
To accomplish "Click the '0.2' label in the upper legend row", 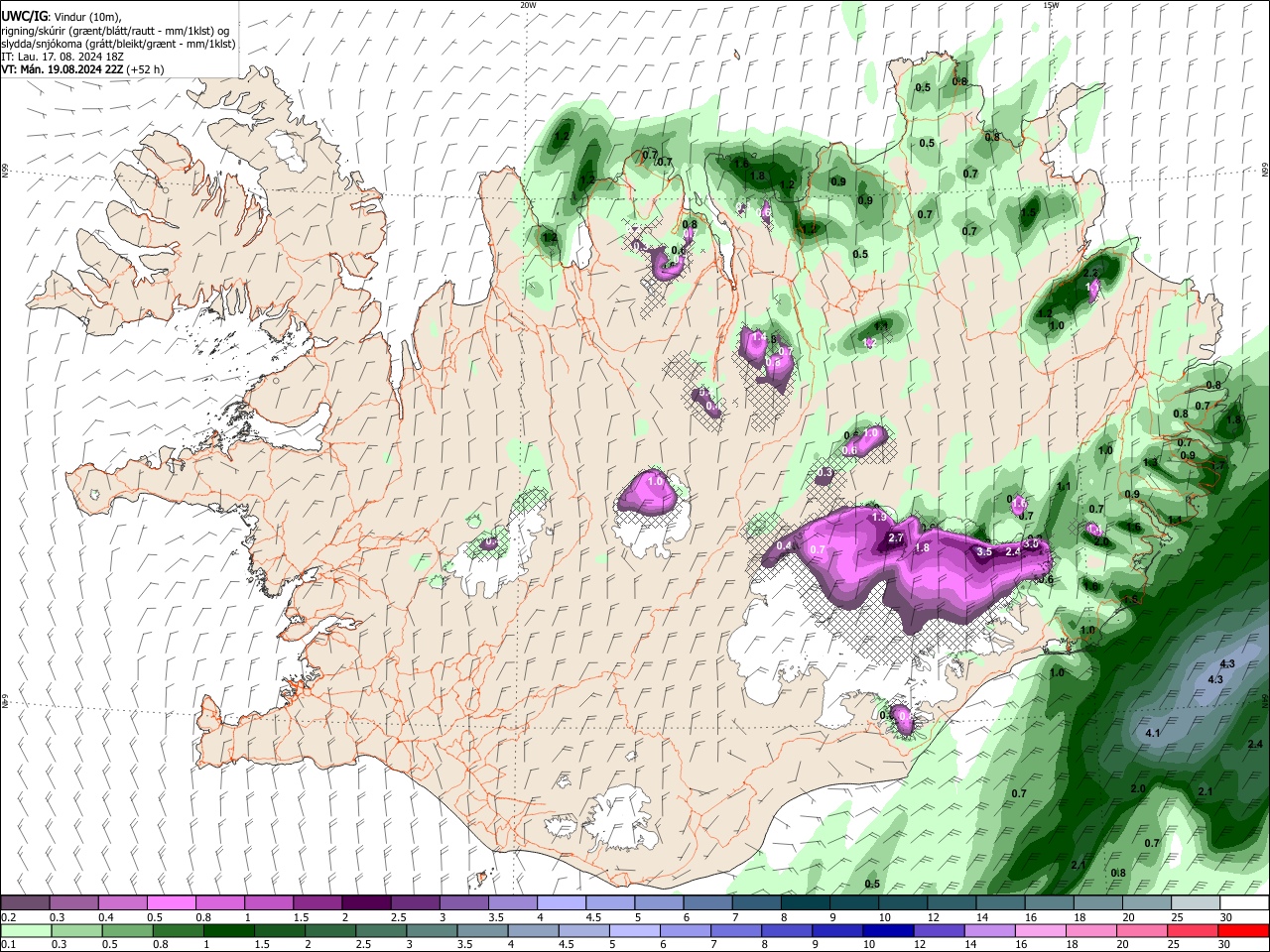I will (8, 917).
